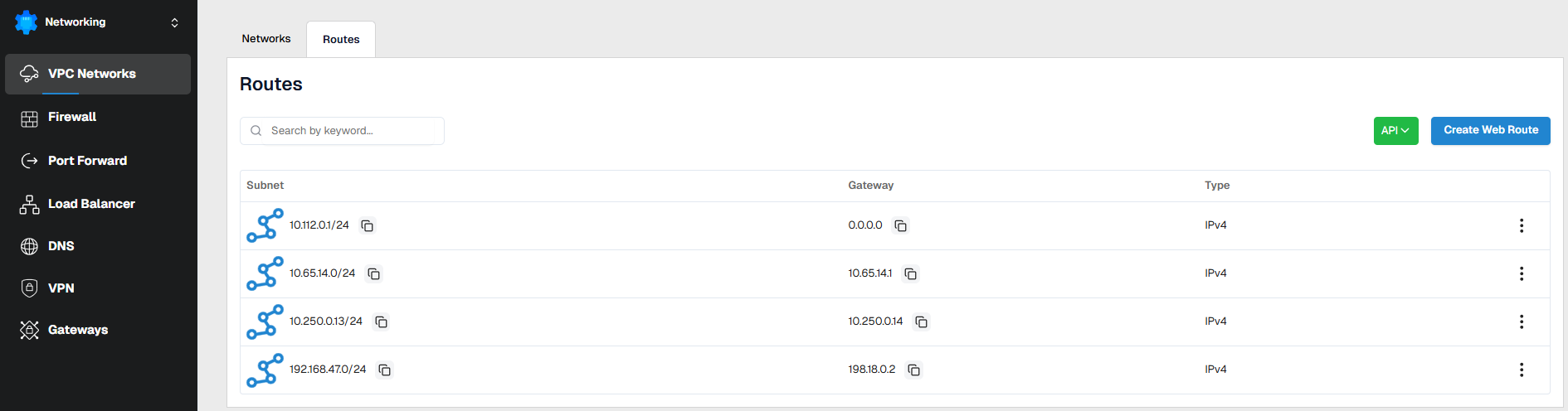
Task: Open the actions menu for route 10.65.14.0/24
Action: pos(1522,273)
